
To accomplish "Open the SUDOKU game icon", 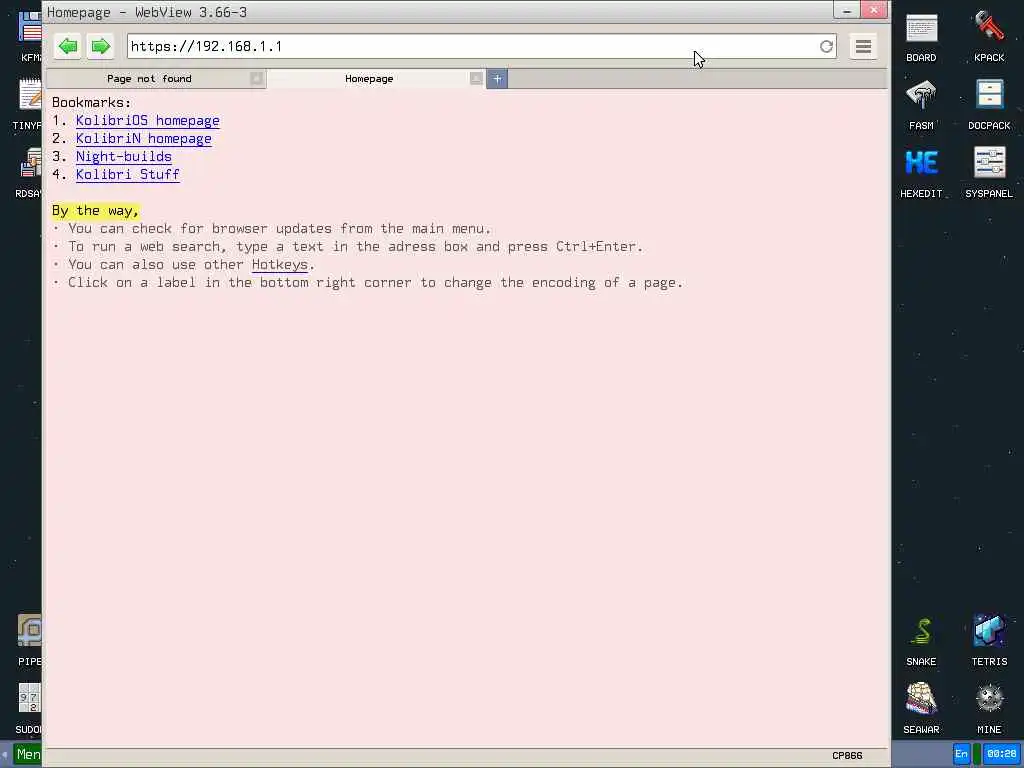I will tap(29, 708).
